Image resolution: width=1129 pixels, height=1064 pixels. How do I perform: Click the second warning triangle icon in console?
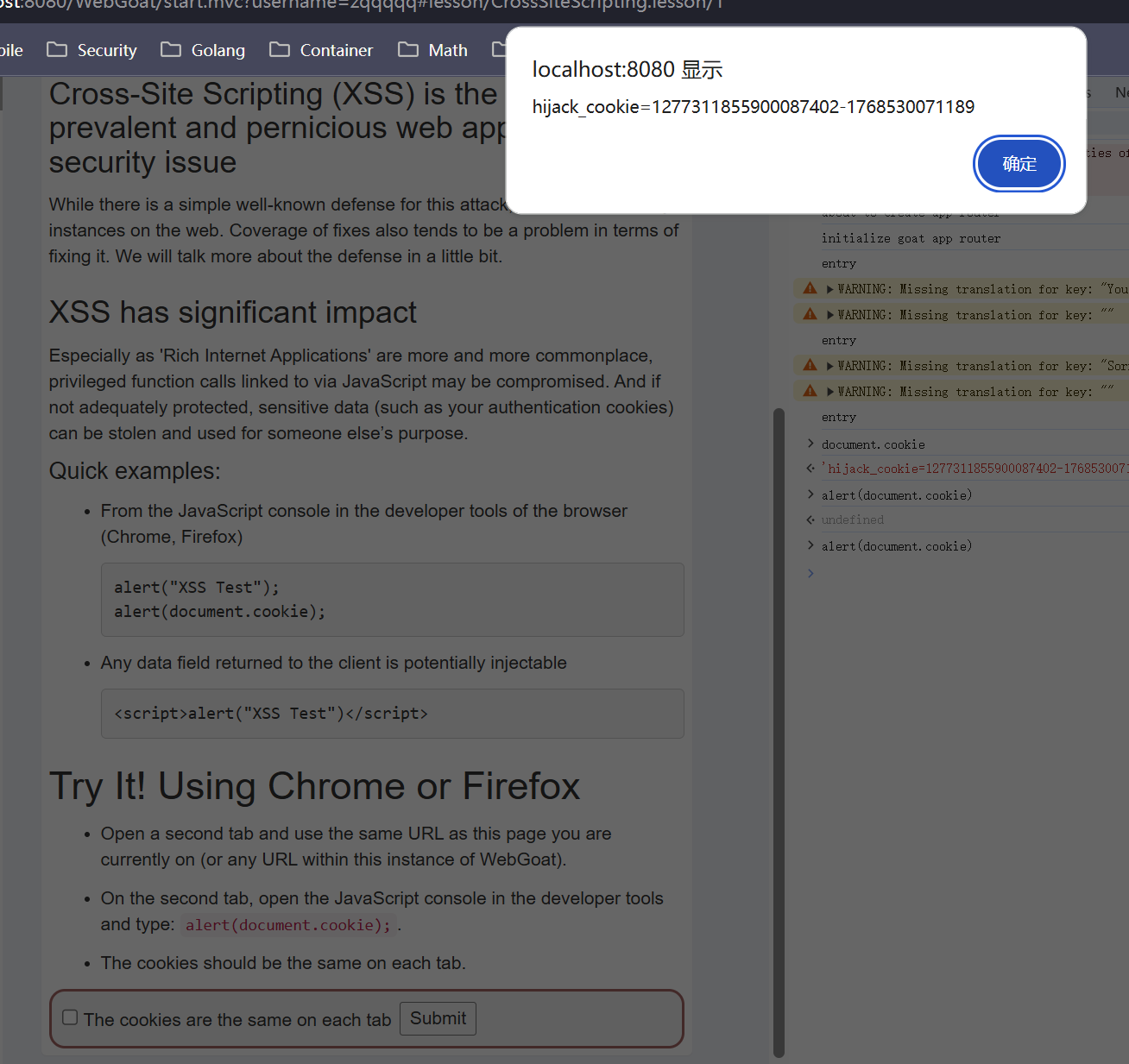pos(810,314)
